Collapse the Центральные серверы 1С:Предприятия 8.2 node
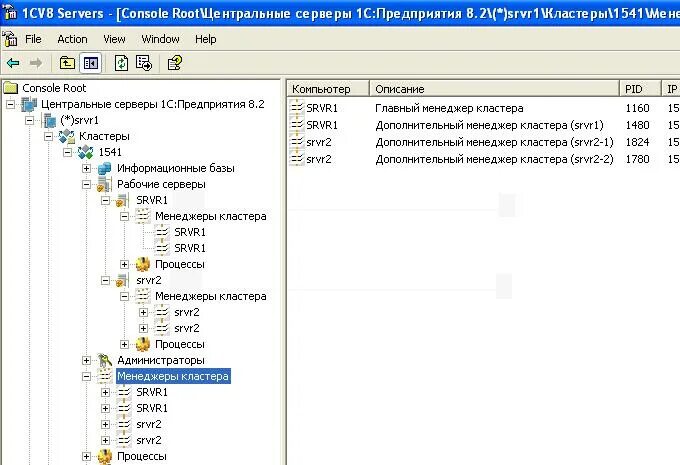Image resolution: width=680 pixels, height=465 pixels. [10, 104]
